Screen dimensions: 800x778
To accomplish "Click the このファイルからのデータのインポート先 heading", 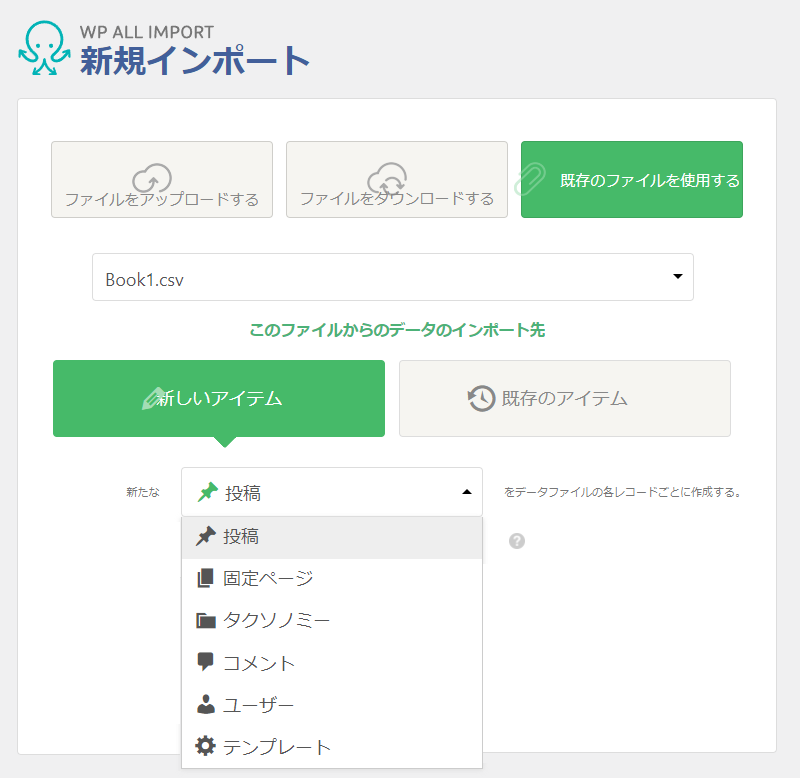I will (x=397, y=330).
